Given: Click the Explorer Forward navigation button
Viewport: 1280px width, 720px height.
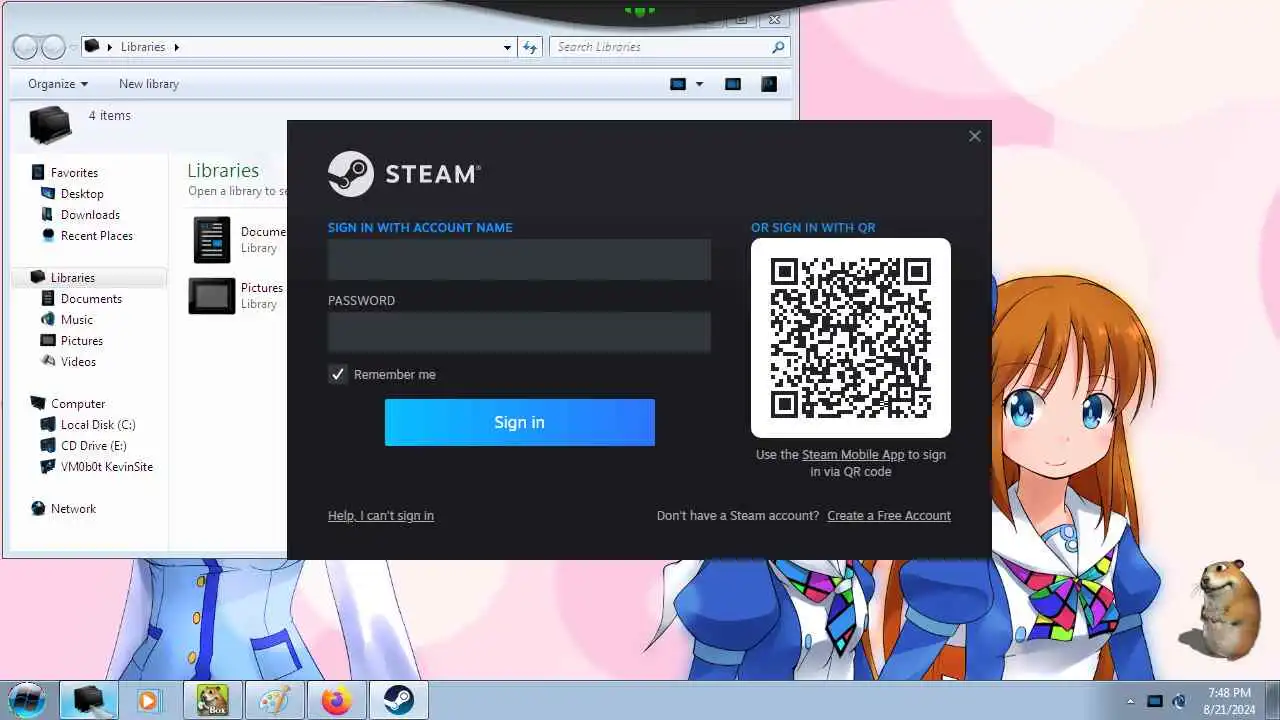Looking at the screenshot, I should 53,47.
